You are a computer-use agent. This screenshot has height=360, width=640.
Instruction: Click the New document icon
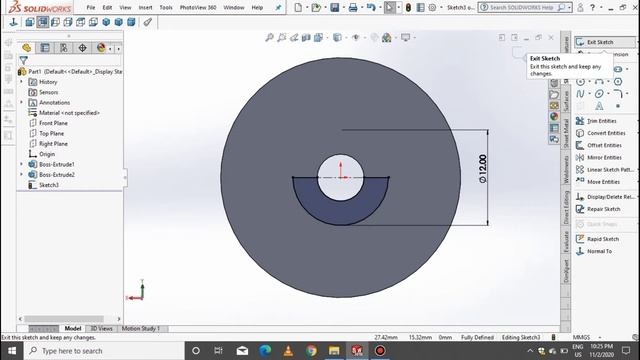[298, 7]
